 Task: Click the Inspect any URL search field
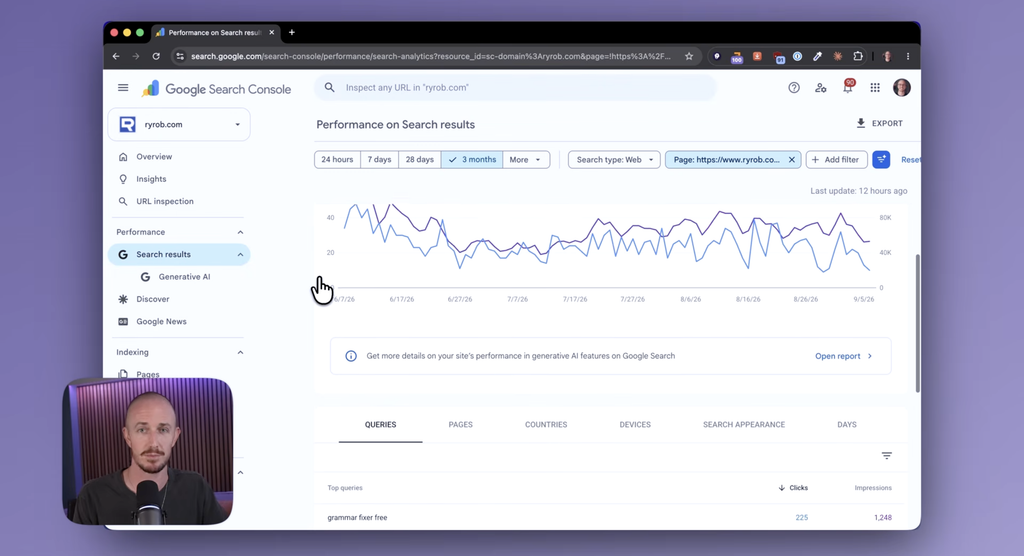(515, 88)
